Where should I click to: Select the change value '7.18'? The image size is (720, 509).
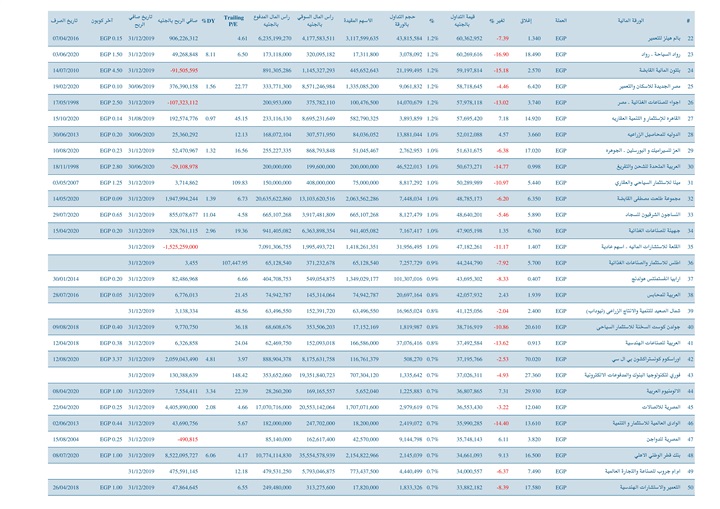coord(504,119)
